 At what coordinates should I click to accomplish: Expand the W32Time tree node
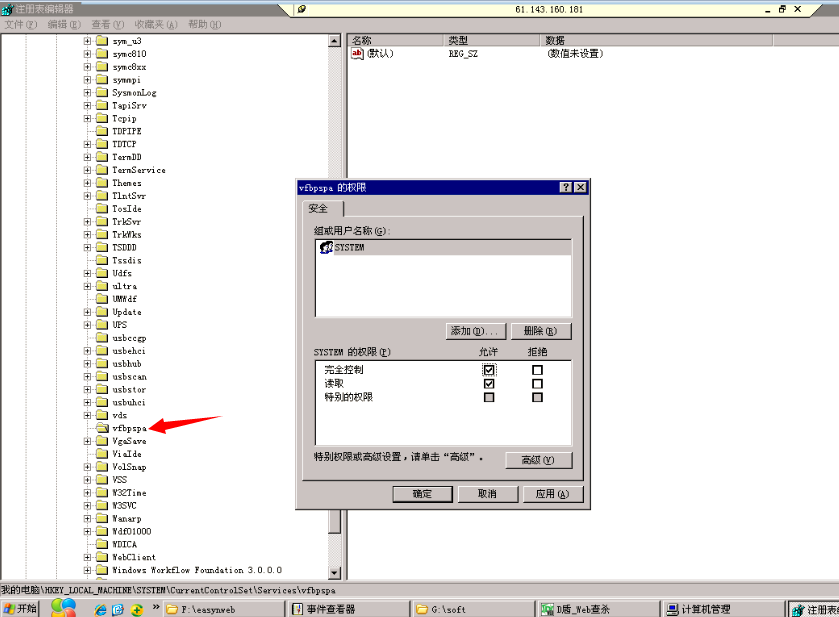(87, 493)
